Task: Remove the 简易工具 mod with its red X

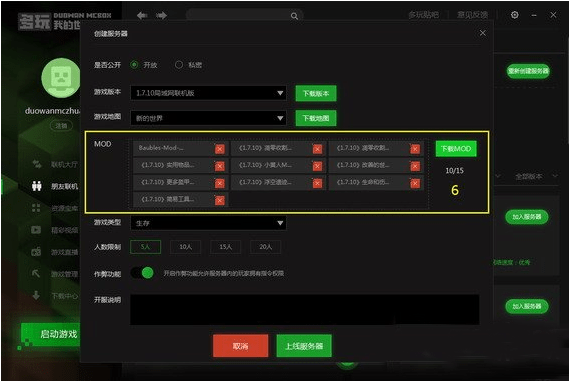Action: (x=220, y=200)
